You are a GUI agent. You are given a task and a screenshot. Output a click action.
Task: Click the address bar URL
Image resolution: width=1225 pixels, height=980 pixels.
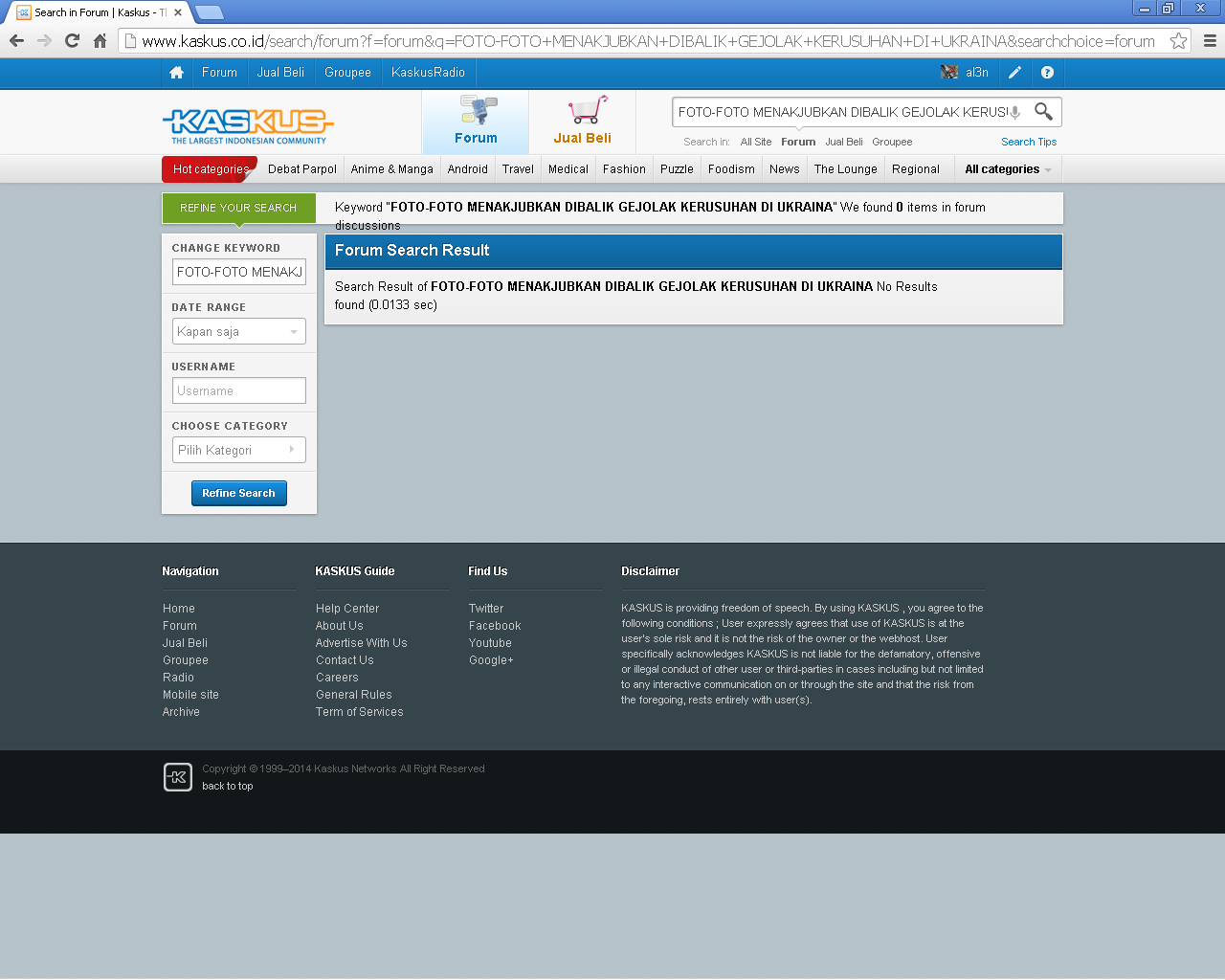[x=648, y=41]
